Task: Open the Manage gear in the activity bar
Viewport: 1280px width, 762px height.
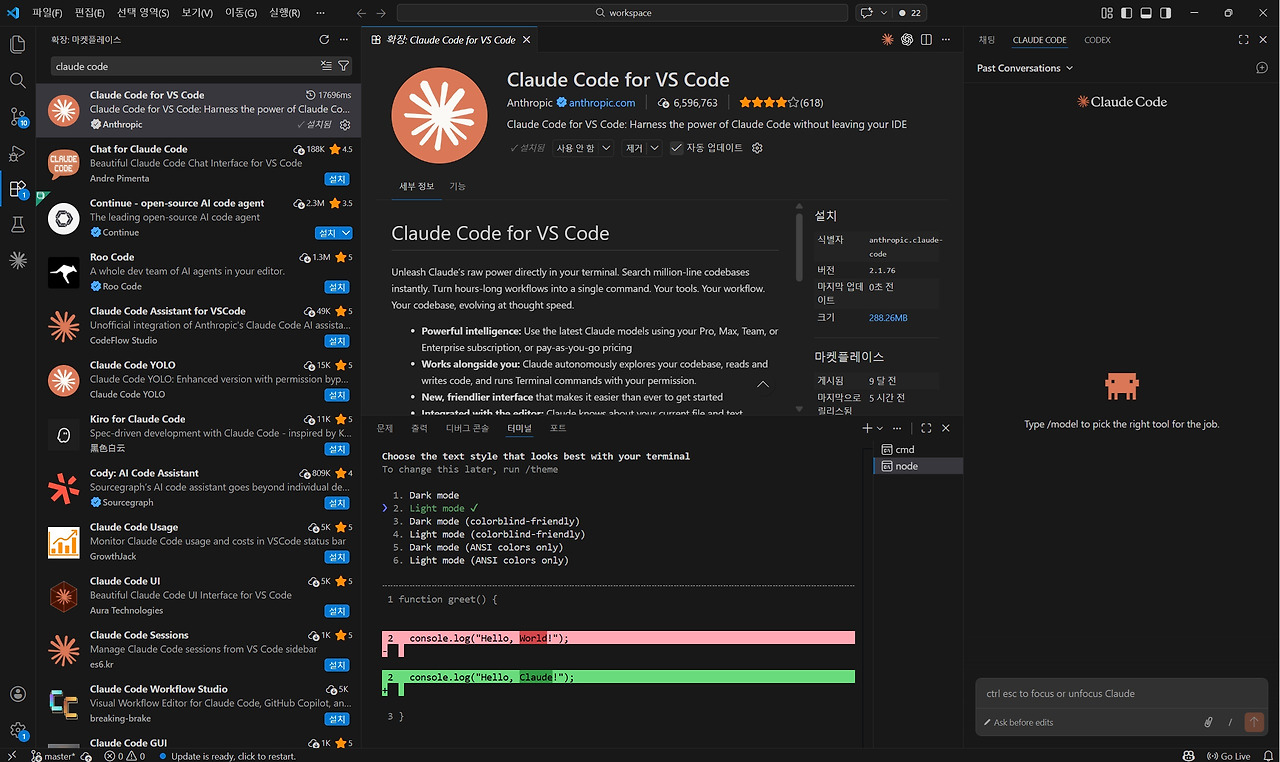Action: tap(17, 731)
